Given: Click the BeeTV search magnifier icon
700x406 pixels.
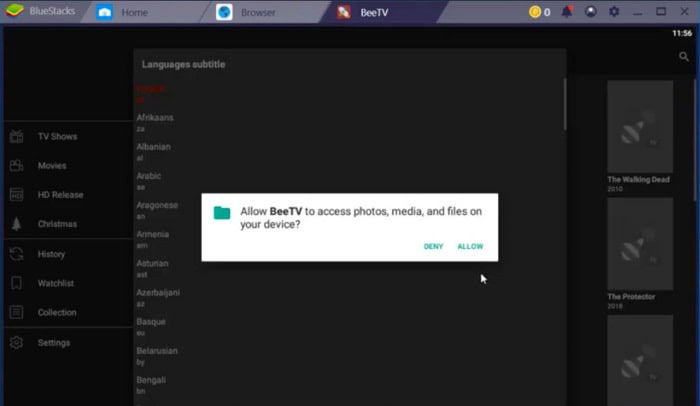Looking at the screenshot, I should click(x=683, y=57).
